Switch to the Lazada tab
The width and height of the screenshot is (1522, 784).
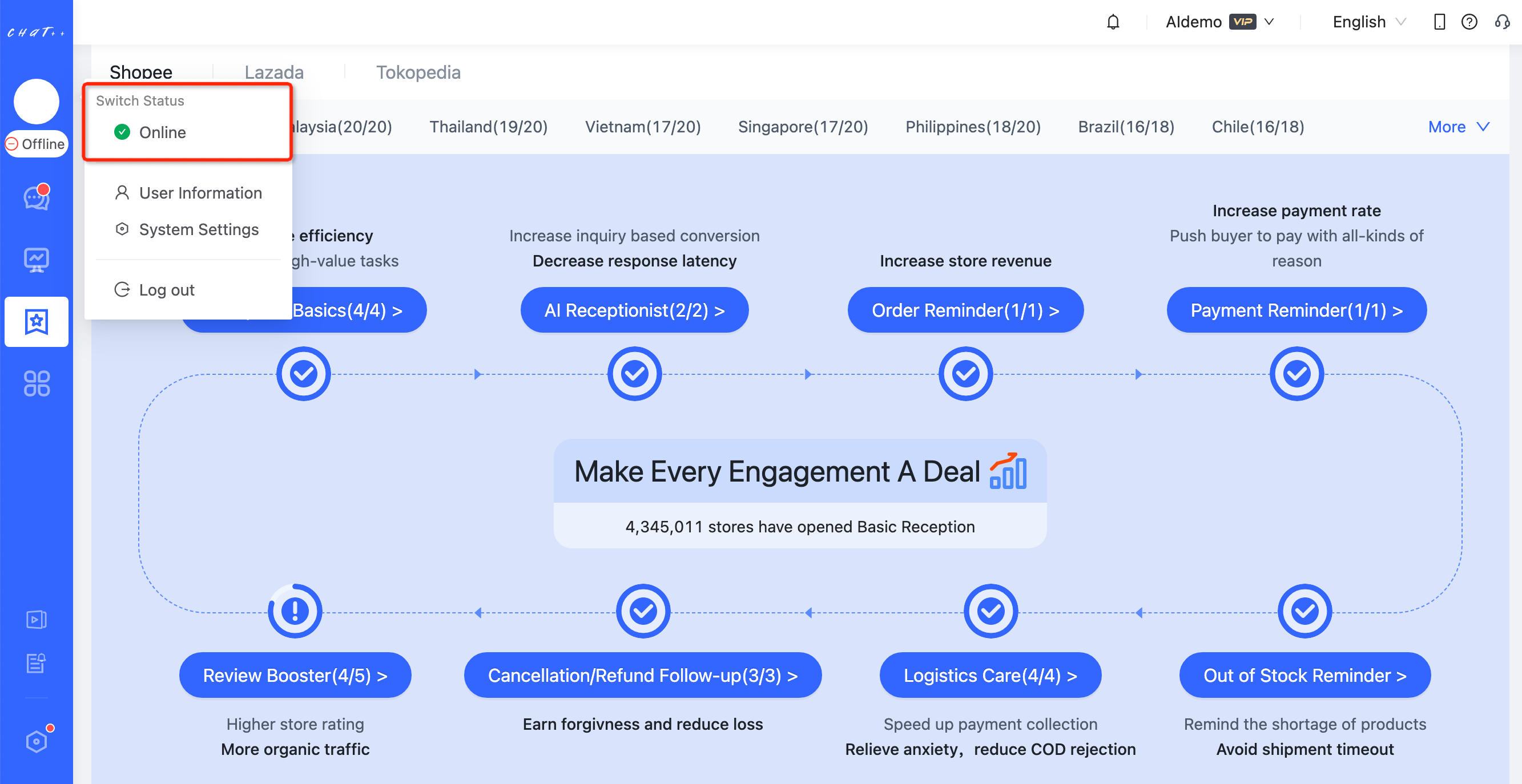tap(273, 72)
